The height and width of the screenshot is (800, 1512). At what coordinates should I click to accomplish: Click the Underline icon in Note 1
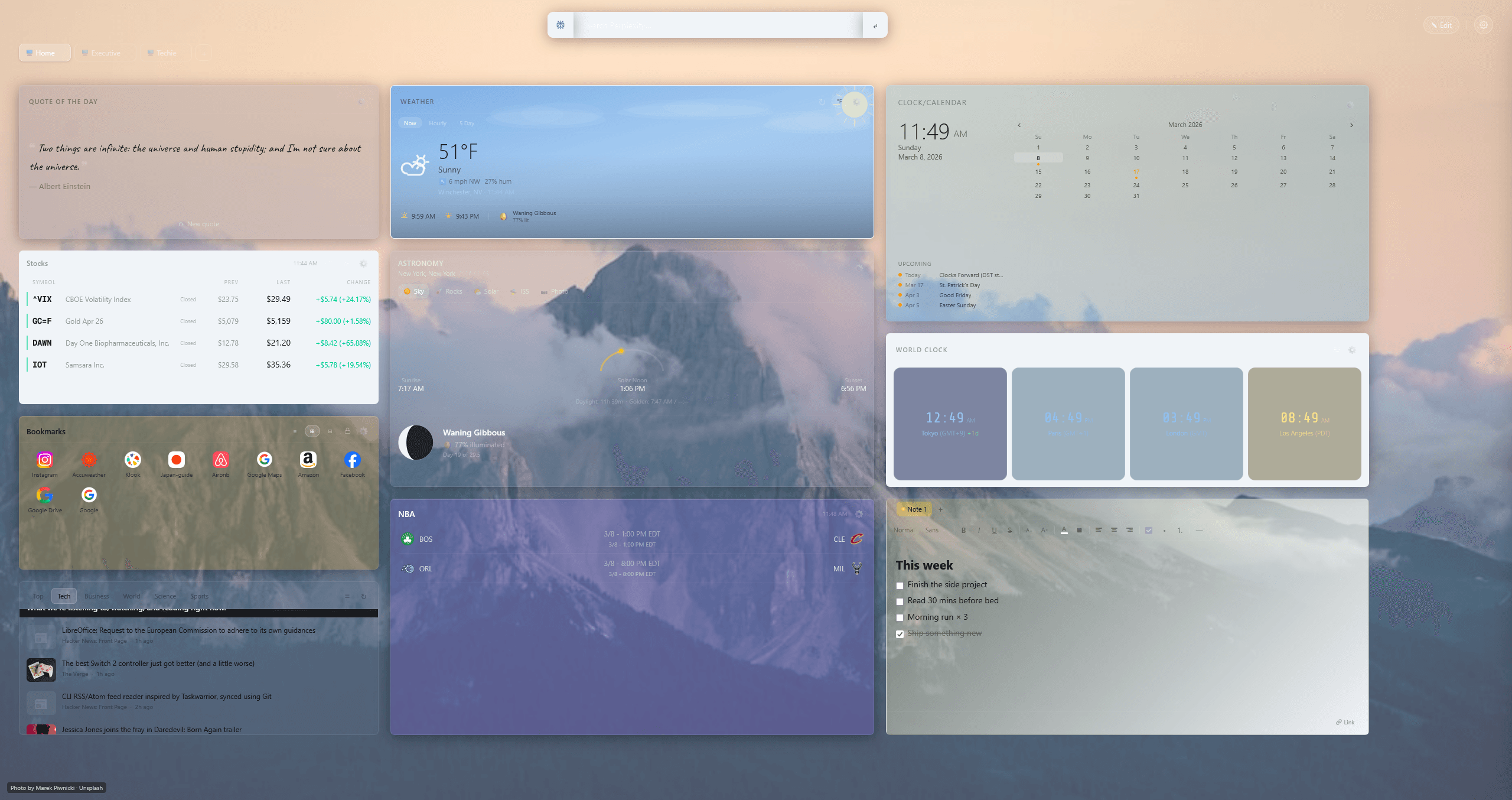[x=995, y=530]
